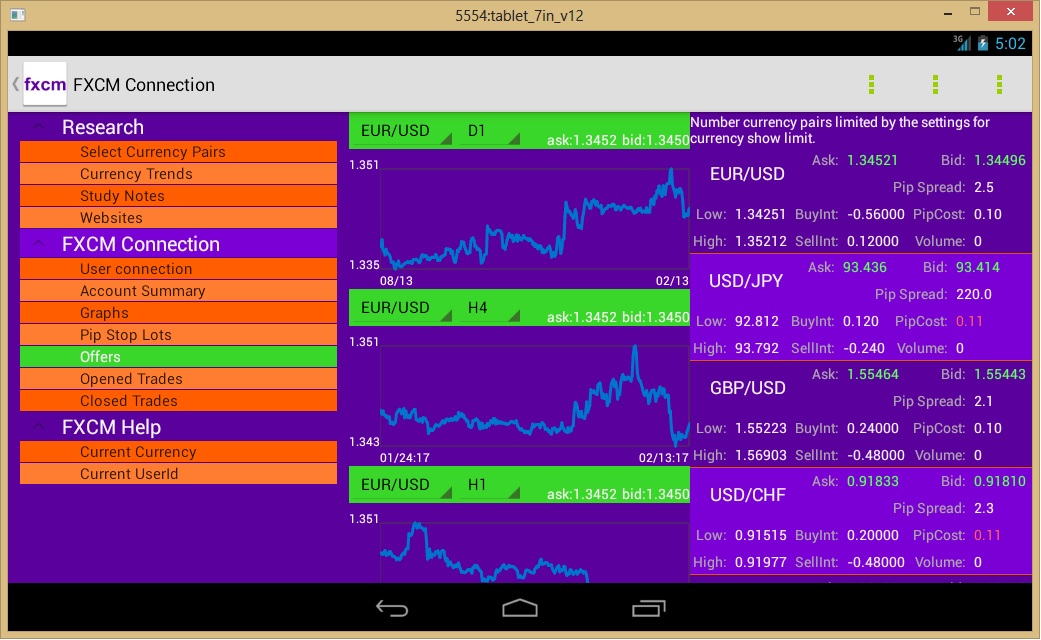This screenshot has height=640, width=1041.
Task: Open the H1 timeframe dropdown
Action: click(x=490, y=485)
